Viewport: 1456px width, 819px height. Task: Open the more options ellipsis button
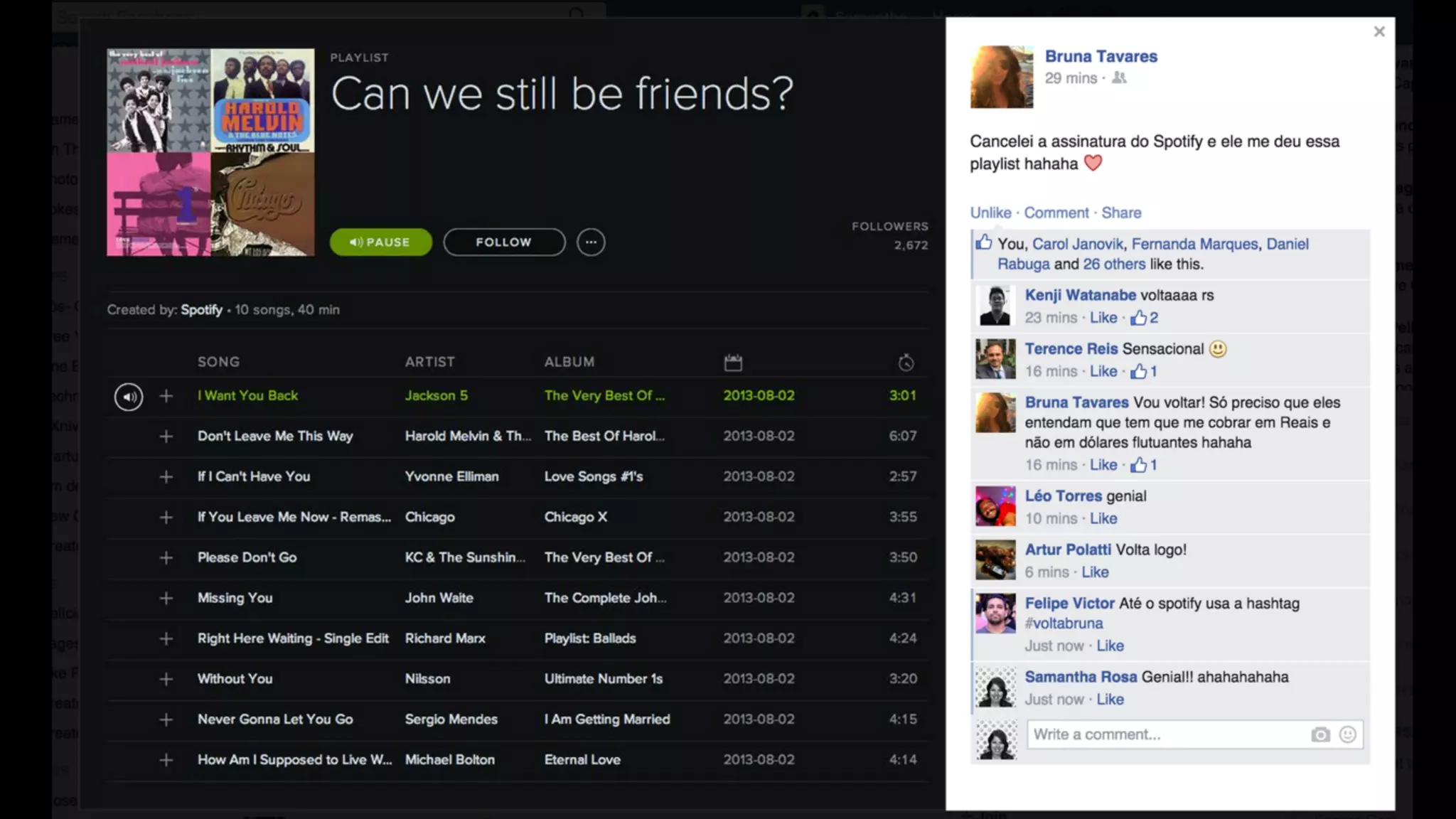coord(591,242)
